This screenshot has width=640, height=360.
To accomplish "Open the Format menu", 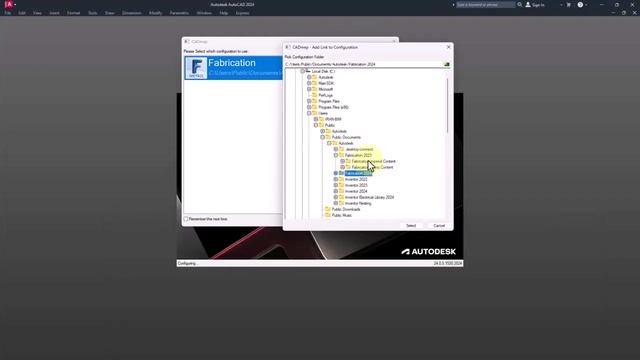I will (73, 13).
